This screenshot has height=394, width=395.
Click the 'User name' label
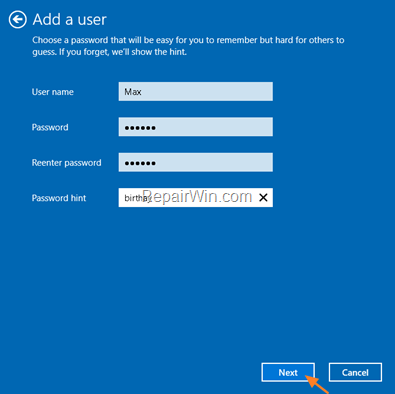(53, 92)
